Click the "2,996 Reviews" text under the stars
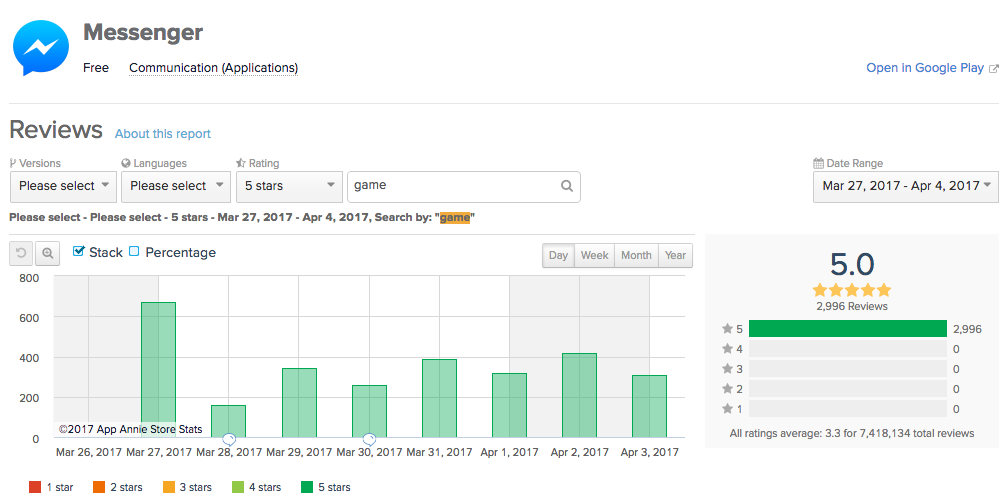Screen dimensions: 1008x498 (x=852, y=307)
